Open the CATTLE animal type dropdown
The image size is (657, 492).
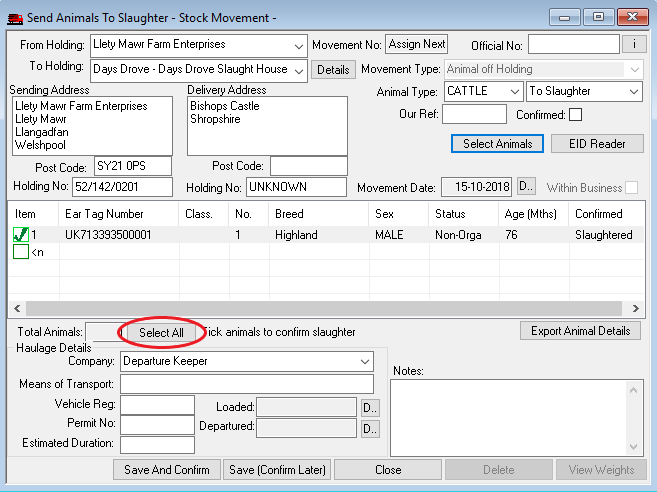515,91
